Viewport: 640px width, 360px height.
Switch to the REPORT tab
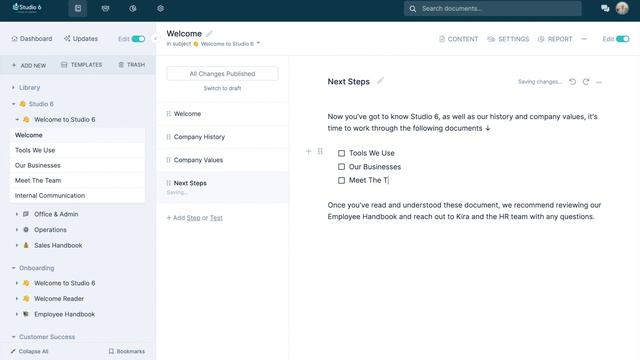pos(555,39)
